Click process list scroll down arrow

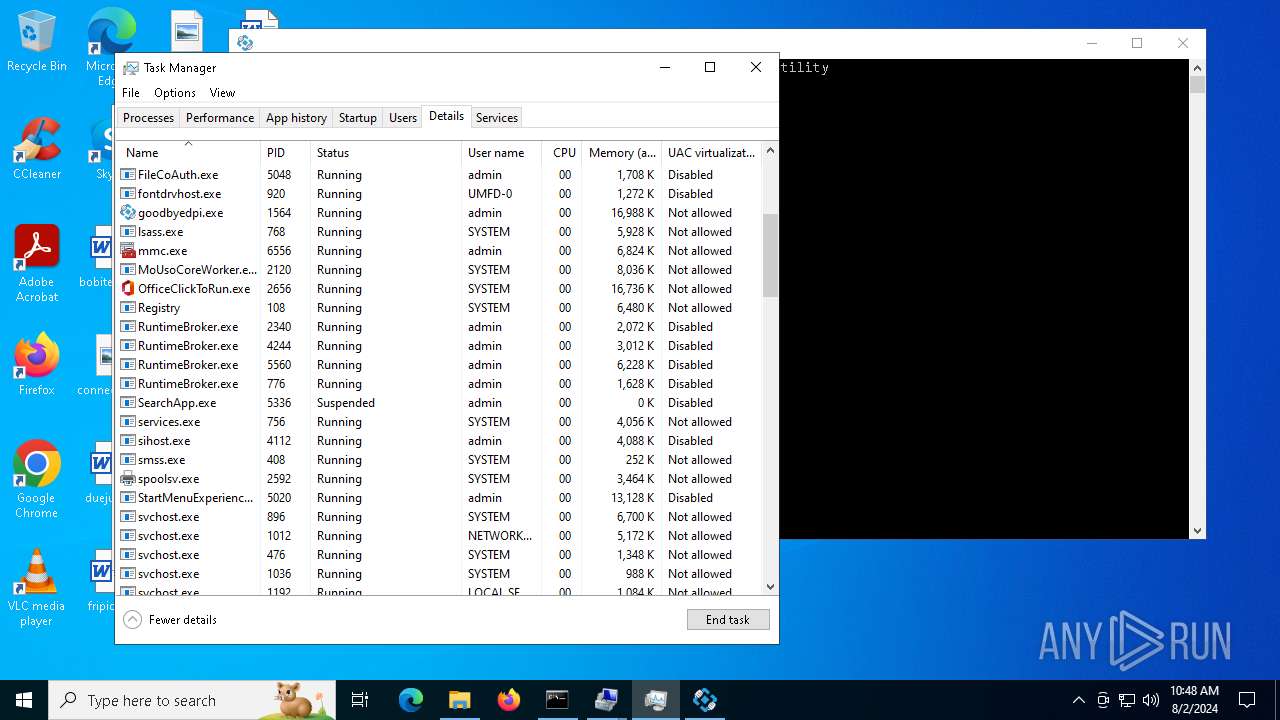770,587
